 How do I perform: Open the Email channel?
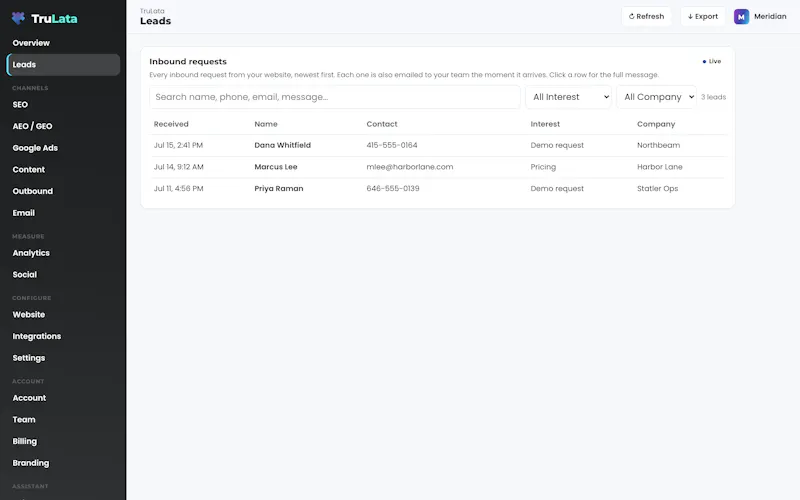pos(63,213)
